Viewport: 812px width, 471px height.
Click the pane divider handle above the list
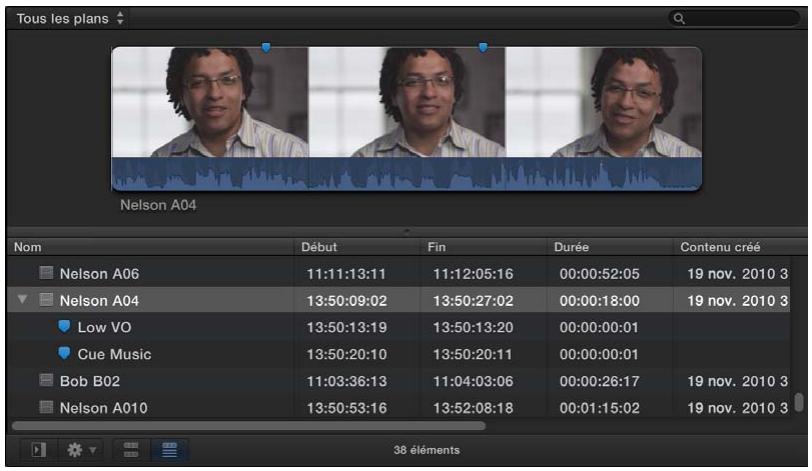click(x=407, y=231)
